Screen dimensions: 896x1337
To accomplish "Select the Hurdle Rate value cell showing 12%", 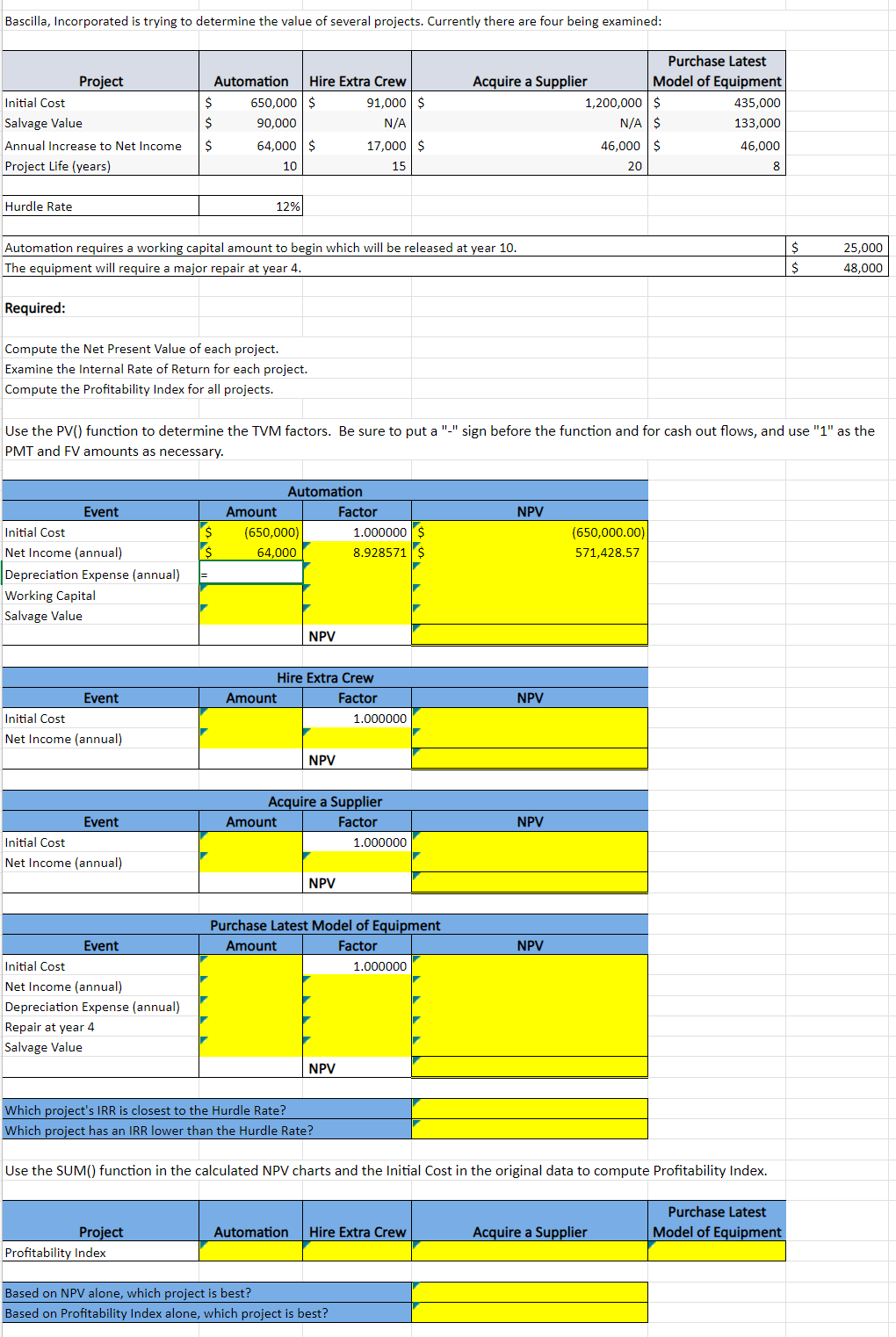I will point(252,206).
